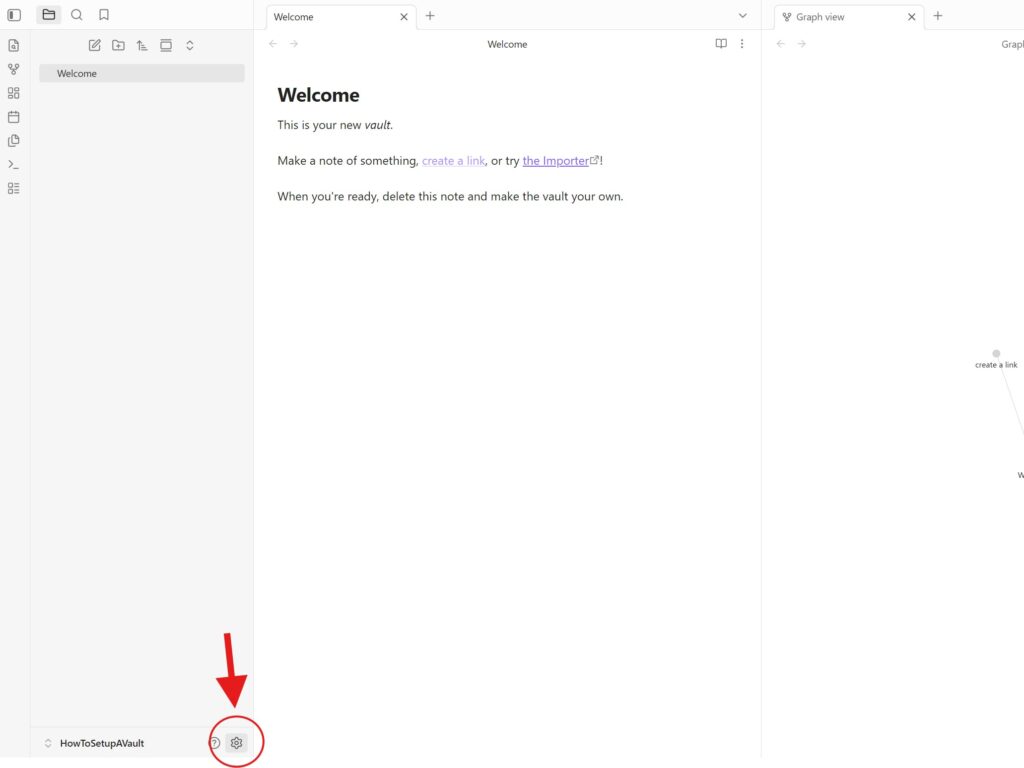Open More options menu for Welcome note
Screen dimensions: 1024x768
tap(742, 44)
